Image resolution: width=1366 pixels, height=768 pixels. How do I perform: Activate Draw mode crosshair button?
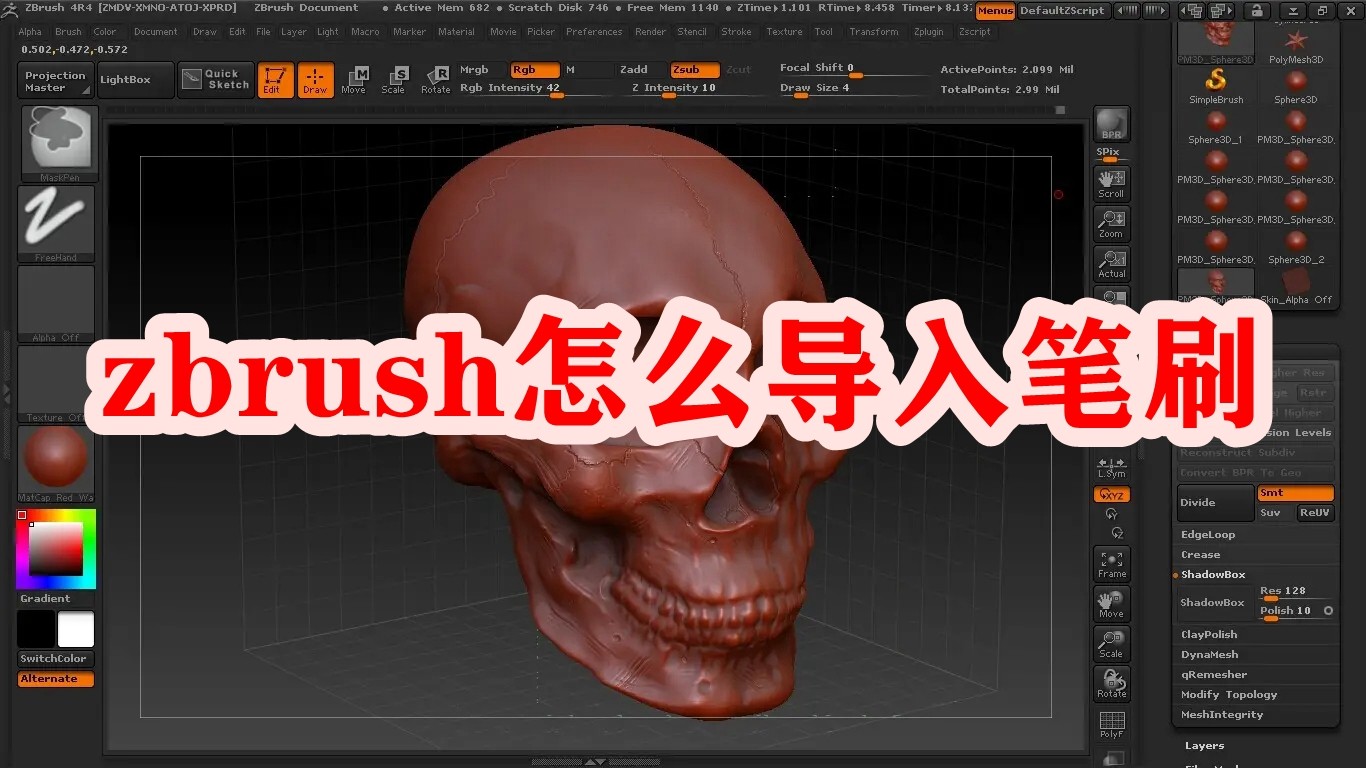click(x=315, y=80)
